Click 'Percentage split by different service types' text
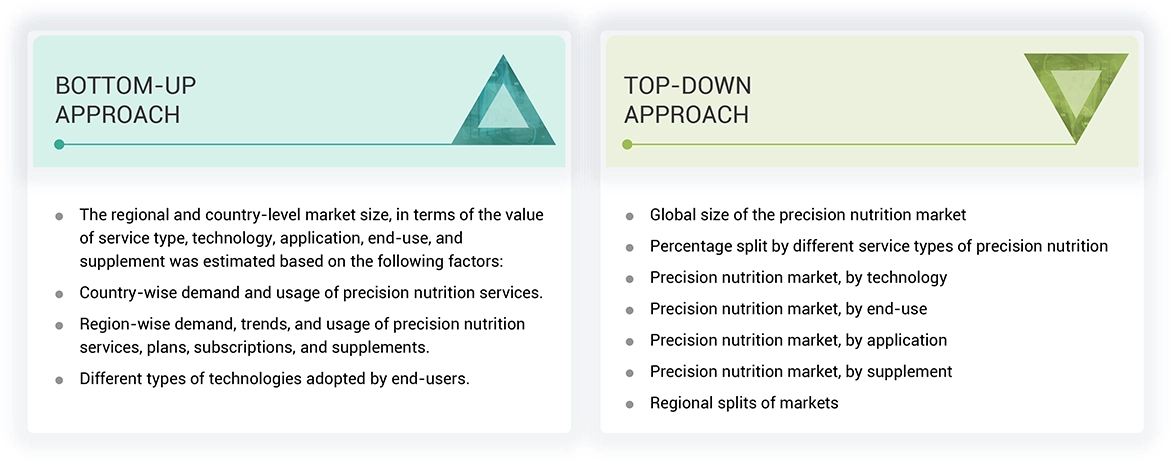This screenshot has height=462, width=1170. pyautogui.click(x=878, y=246)
